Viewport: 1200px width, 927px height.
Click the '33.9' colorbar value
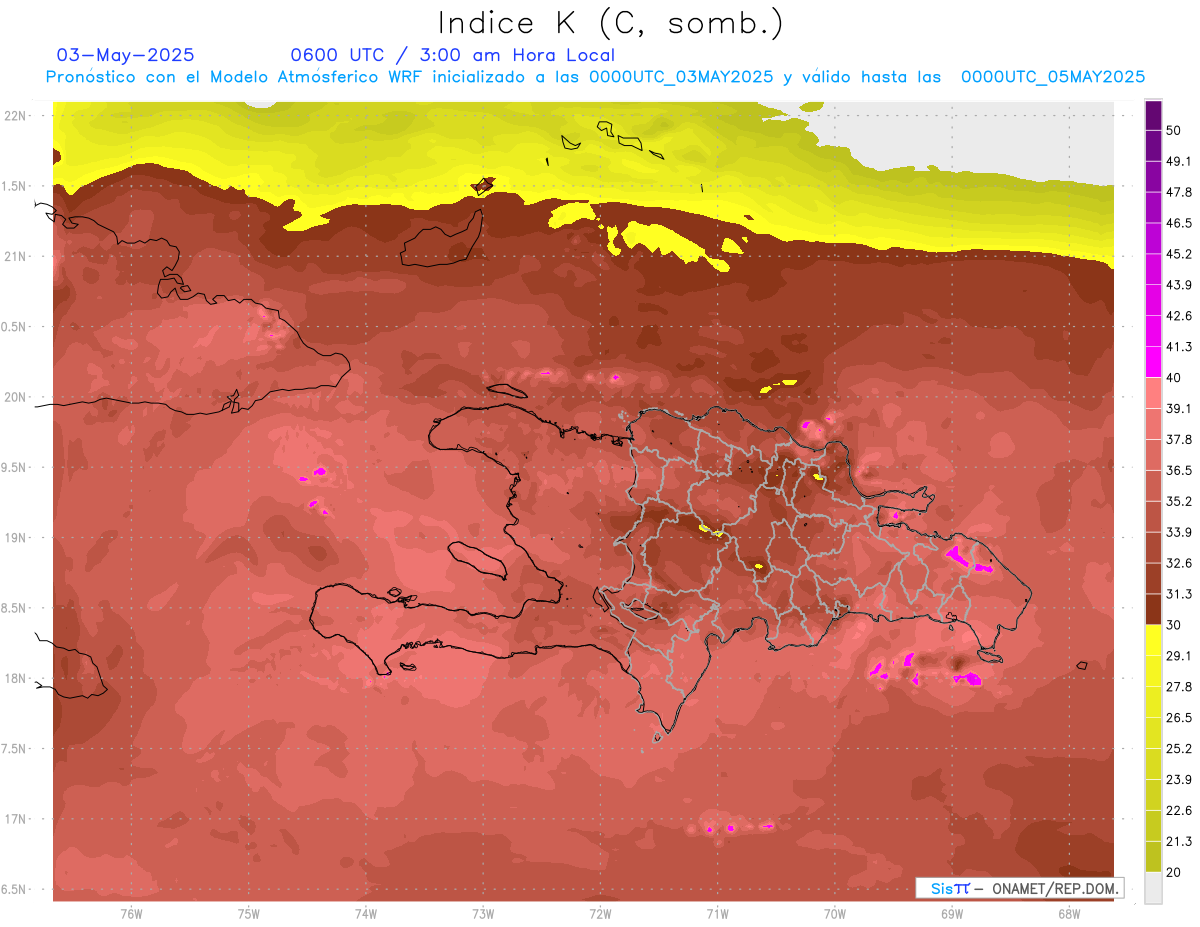point(1179,532)
